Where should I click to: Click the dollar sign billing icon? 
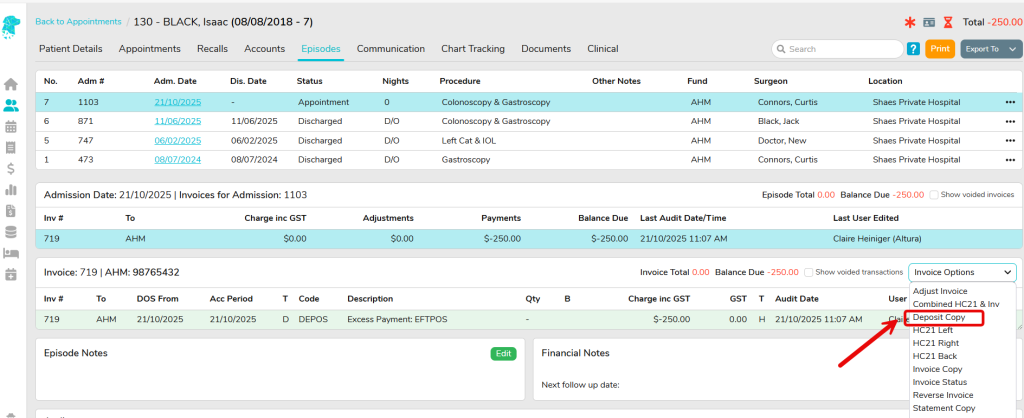pos(11,168)
